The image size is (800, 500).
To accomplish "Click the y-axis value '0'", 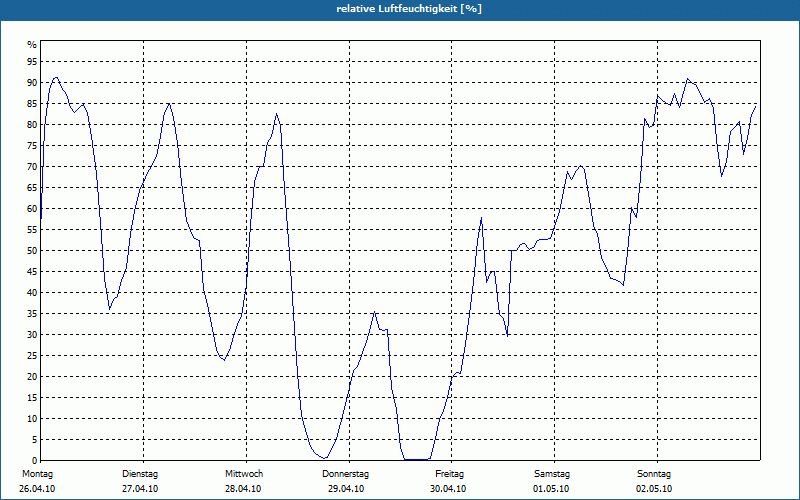I will click(x=35, y=461).
